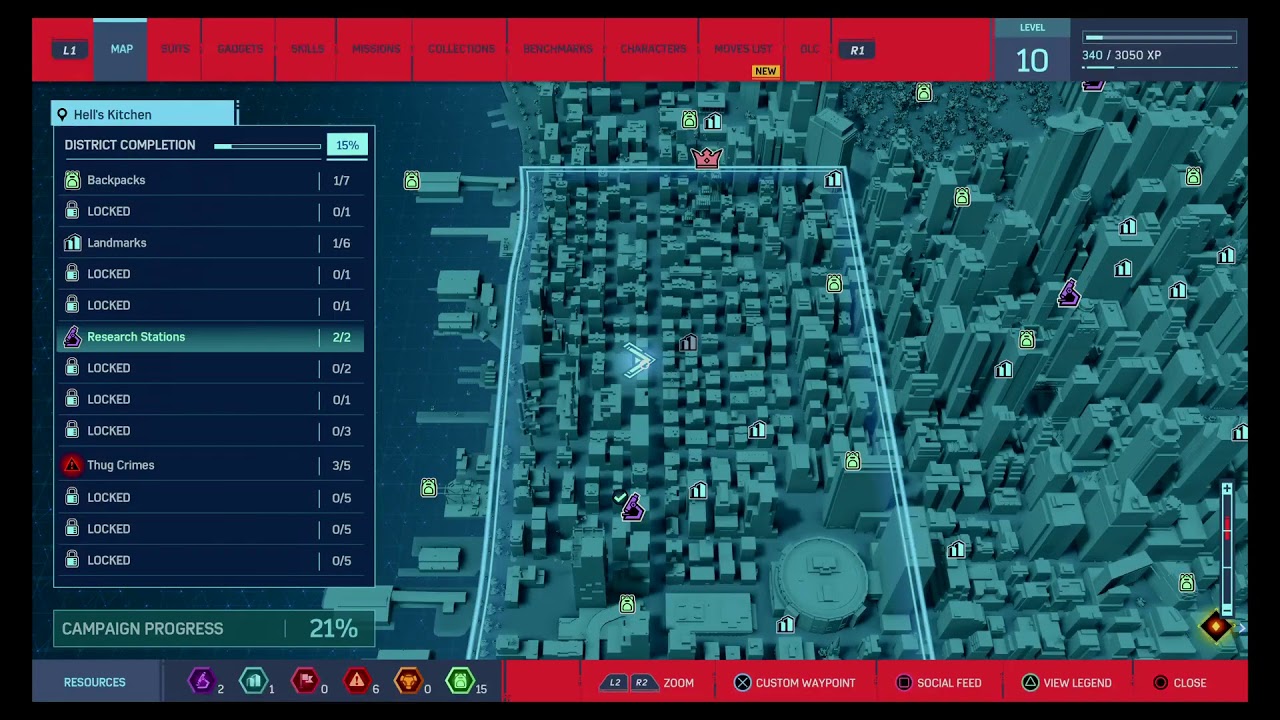Click the District Completion progress bar
1280x720 pixels.
coord(268,146)
